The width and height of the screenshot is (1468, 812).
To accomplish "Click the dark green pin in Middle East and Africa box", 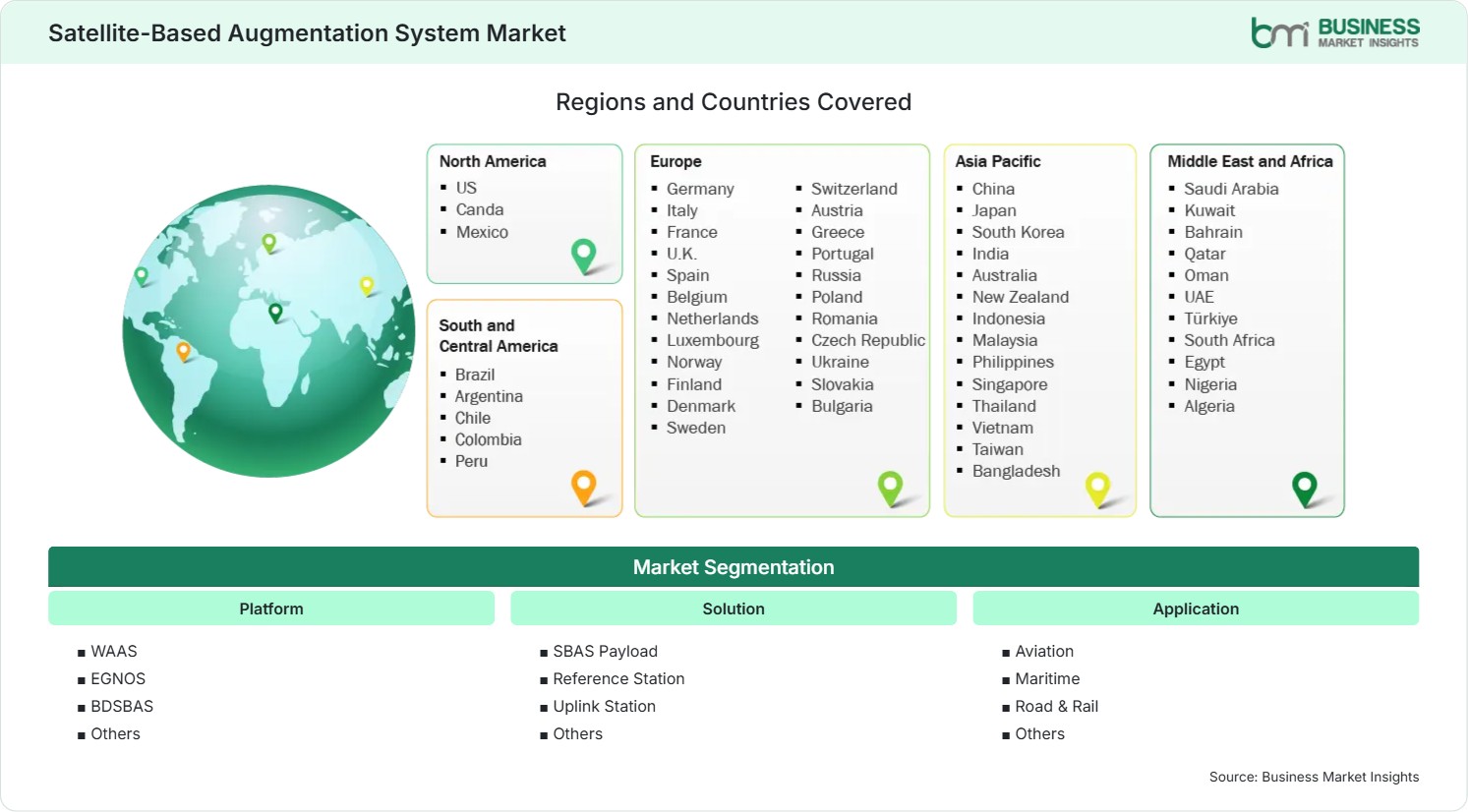I will (x=1305, y=489).
